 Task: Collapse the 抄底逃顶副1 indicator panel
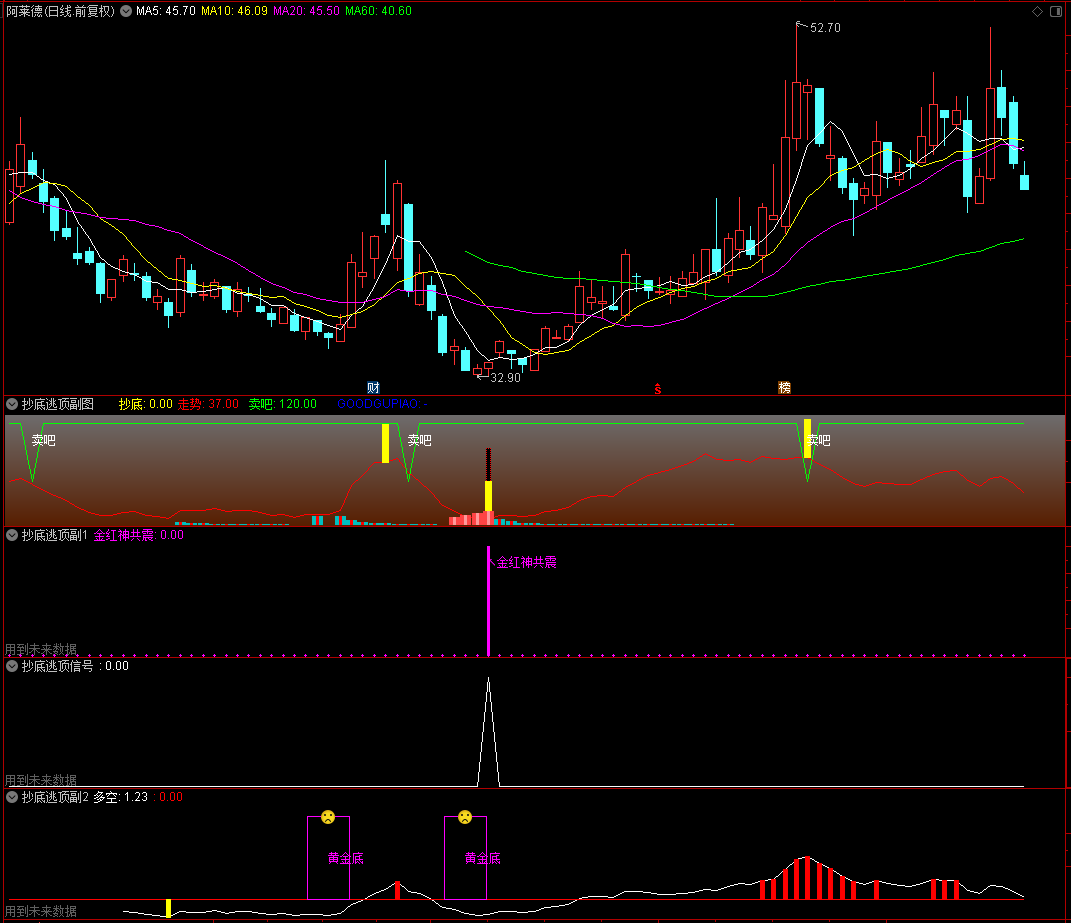[12, 535]
